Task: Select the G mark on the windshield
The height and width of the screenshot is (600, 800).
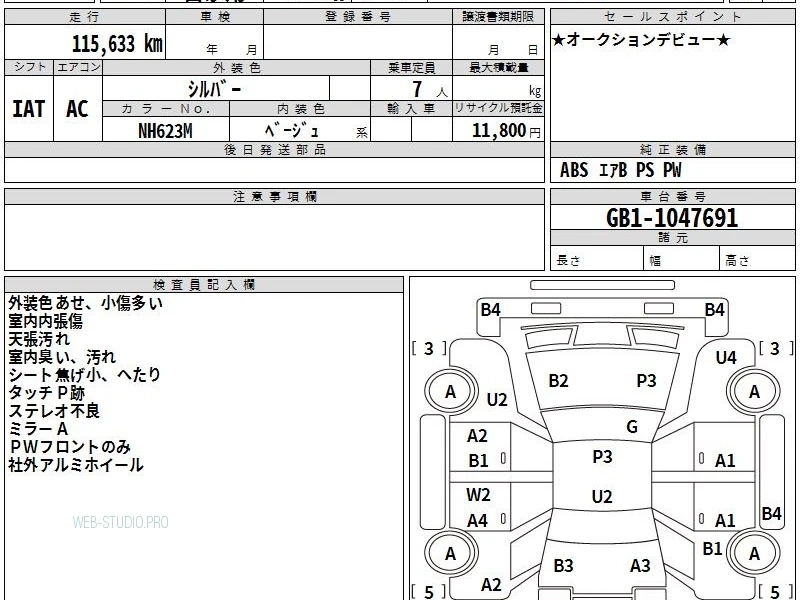Action: [x=632, y=426]
